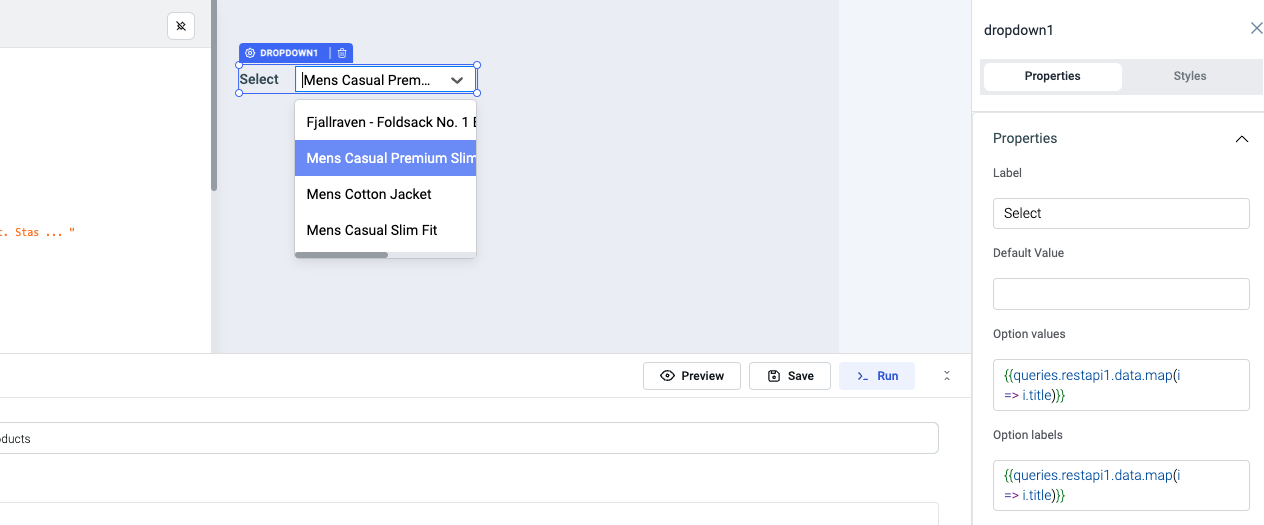
Task: Collapse the Properties section
Action: [1241, 139]
